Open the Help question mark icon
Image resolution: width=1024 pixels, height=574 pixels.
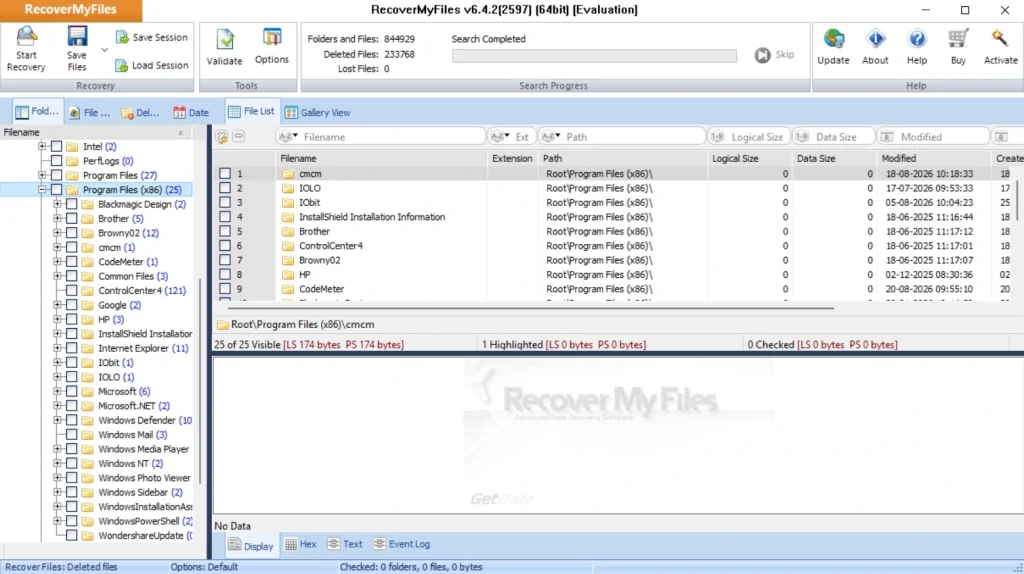point(917,39)
